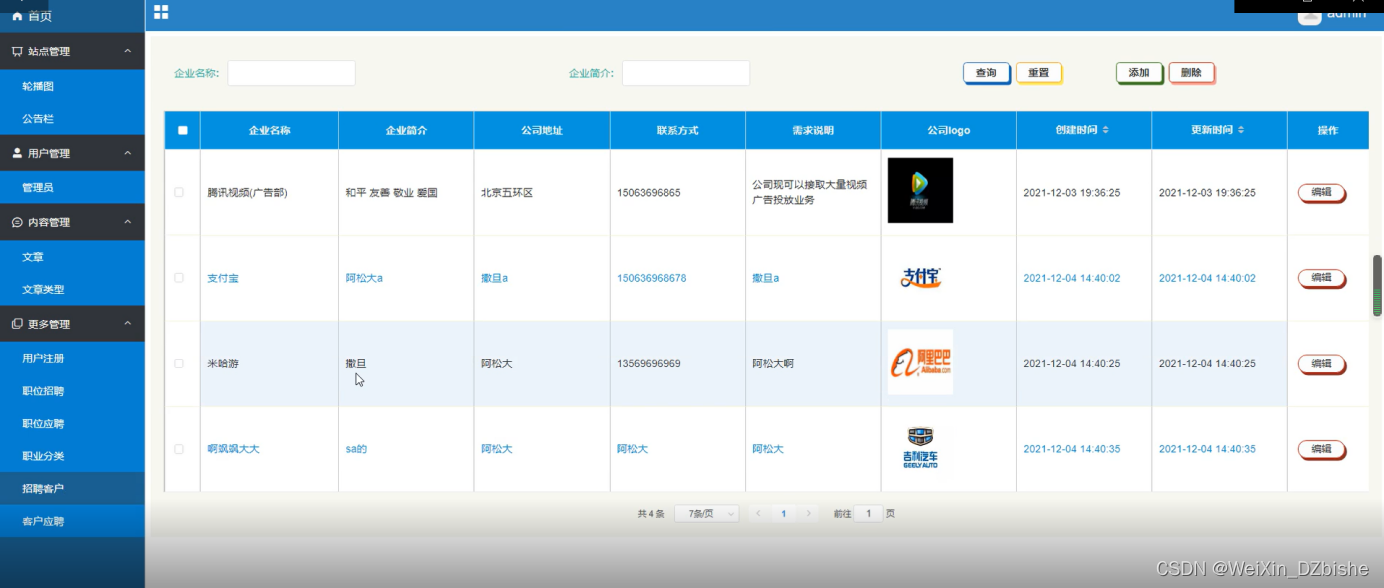This screenshot has height=588, width=1384.
Task: Collapse the 内容管理 menu chevron
Action: pyautogui.click(x=127, y=222)
